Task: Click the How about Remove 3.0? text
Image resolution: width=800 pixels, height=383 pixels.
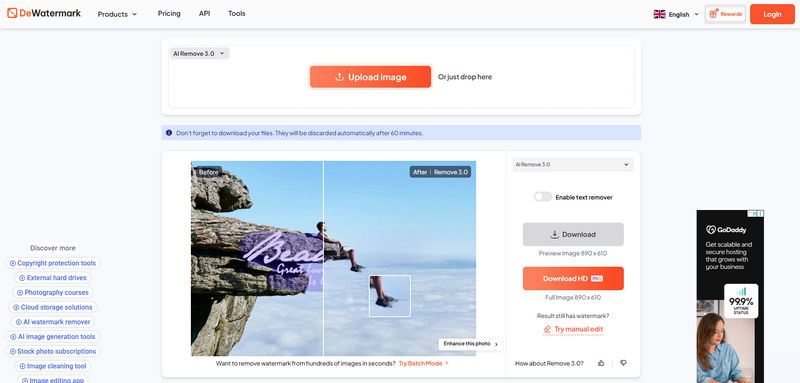Action: pyautogui.click(x=549, y=363)
